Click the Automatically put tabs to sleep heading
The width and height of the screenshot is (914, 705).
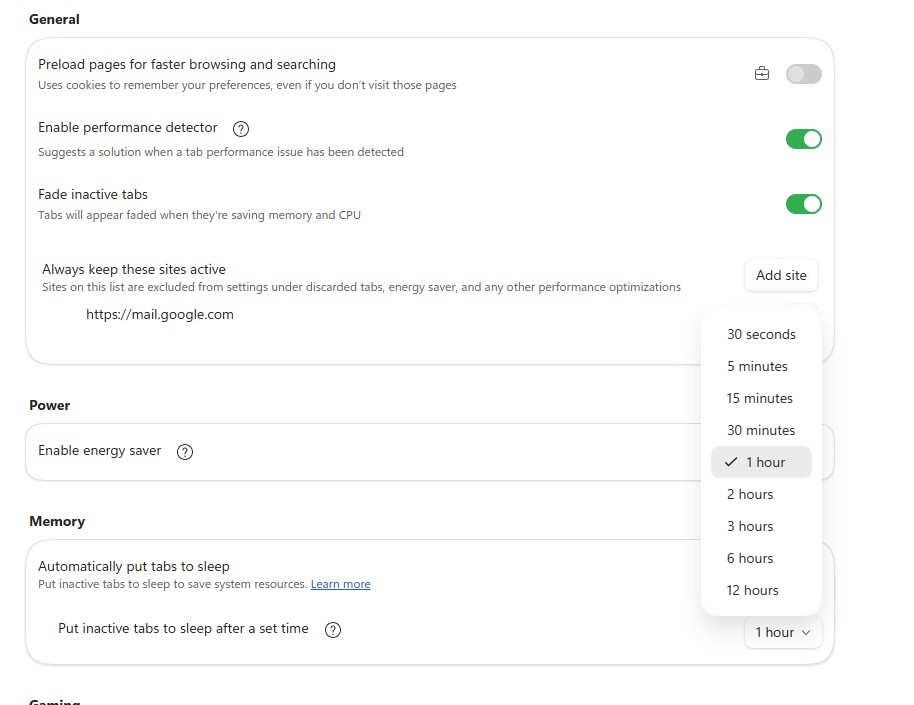pyautogui.click(x=133, y=567)
